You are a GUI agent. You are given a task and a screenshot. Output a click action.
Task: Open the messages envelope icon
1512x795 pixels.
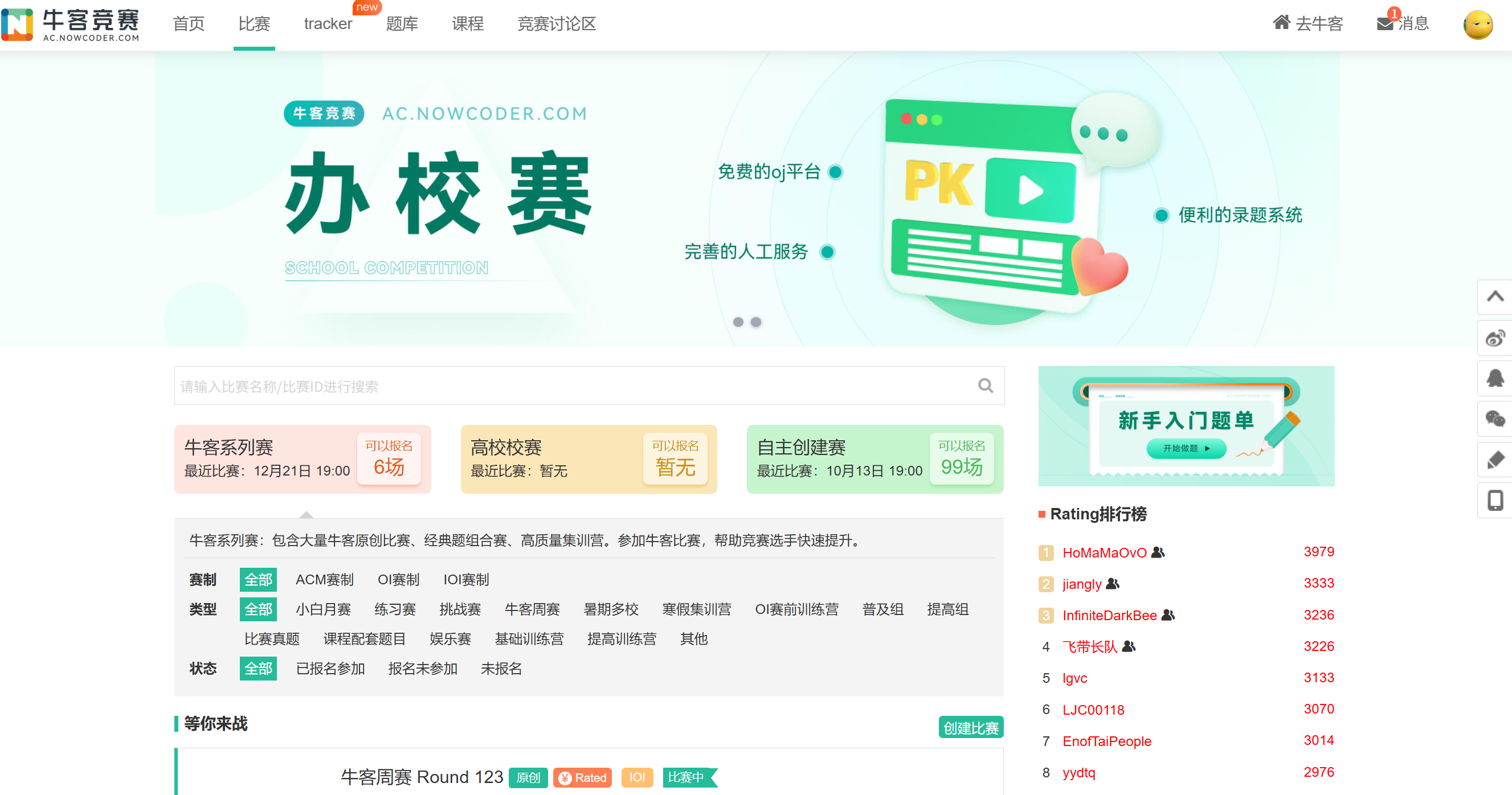click(1384, 23)
